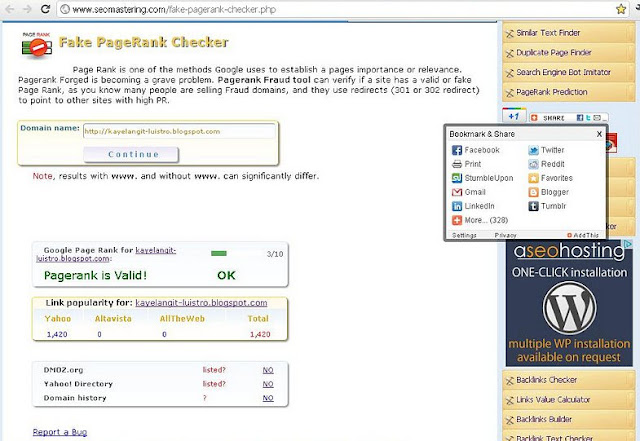Close the Bookmark & Share popup

point(599,134)
